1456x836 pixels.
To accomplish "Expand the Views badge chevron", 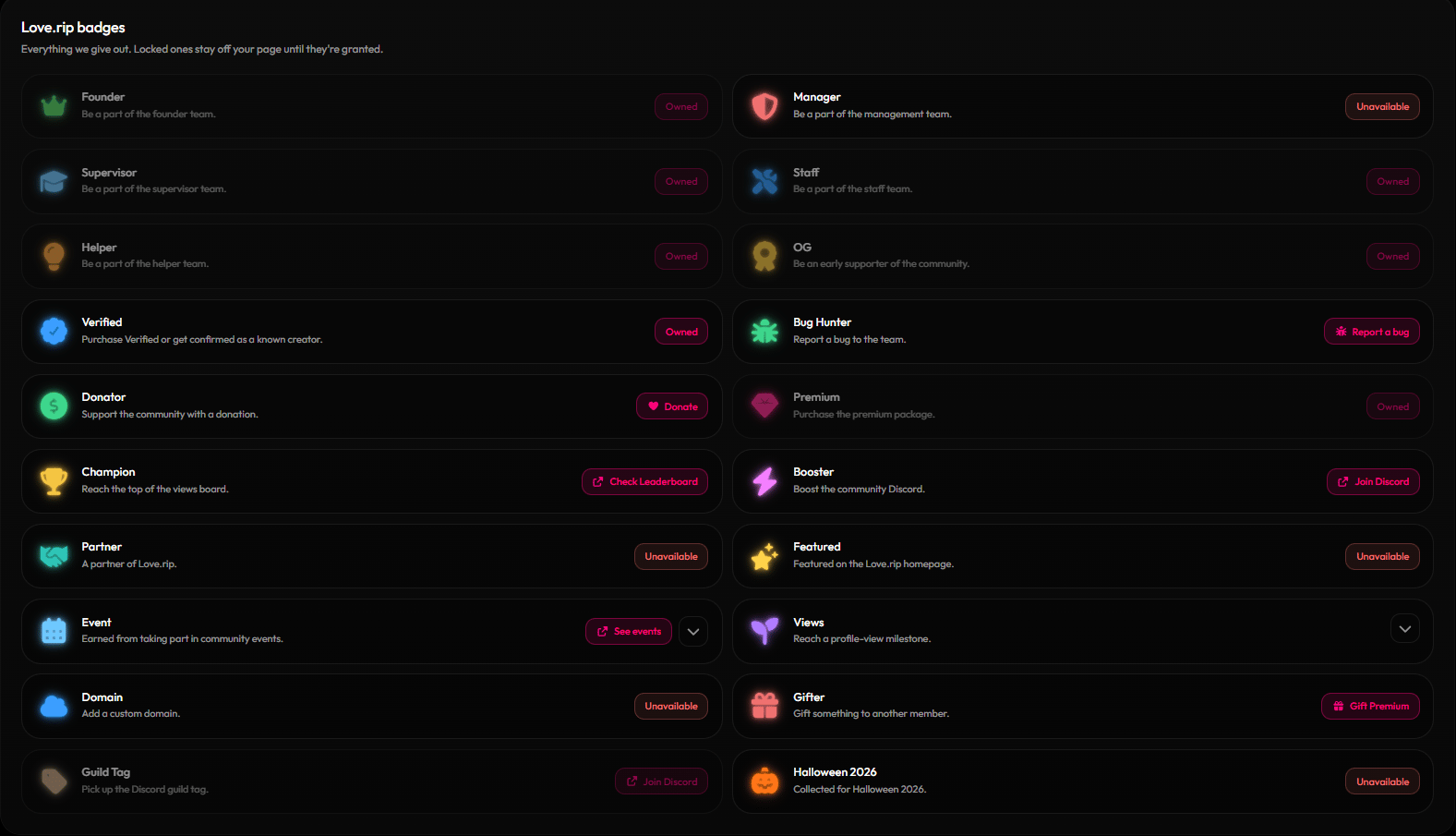I will tap(1405, 629).
